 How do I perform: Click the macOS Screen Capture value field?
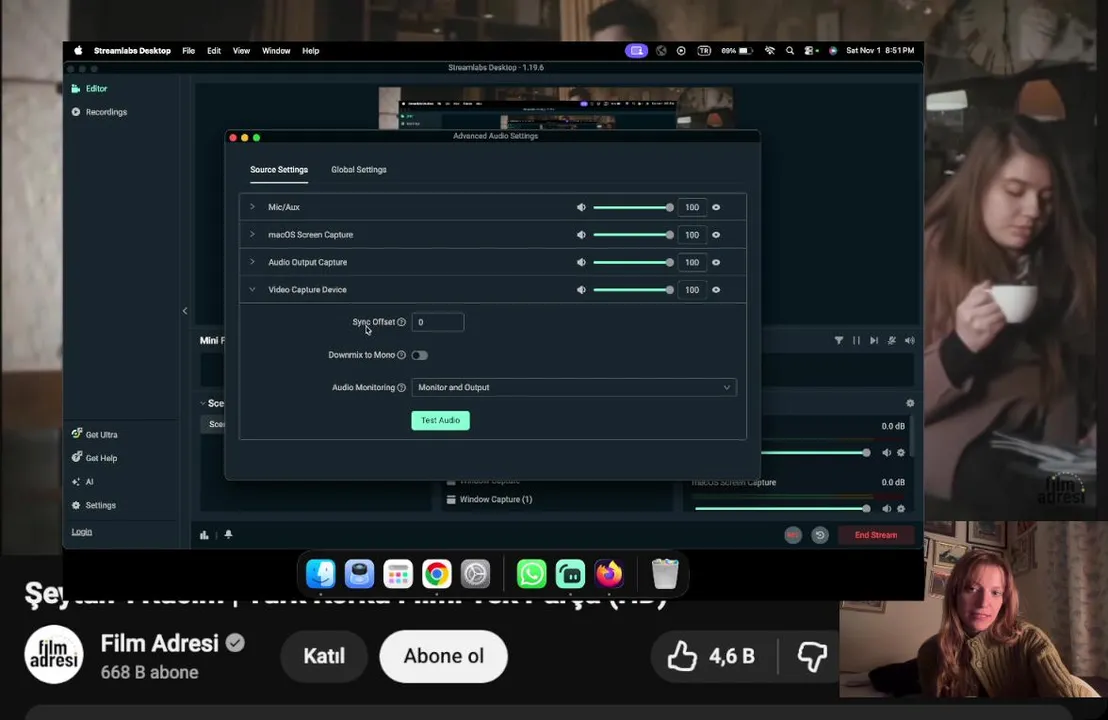point(692,235)
